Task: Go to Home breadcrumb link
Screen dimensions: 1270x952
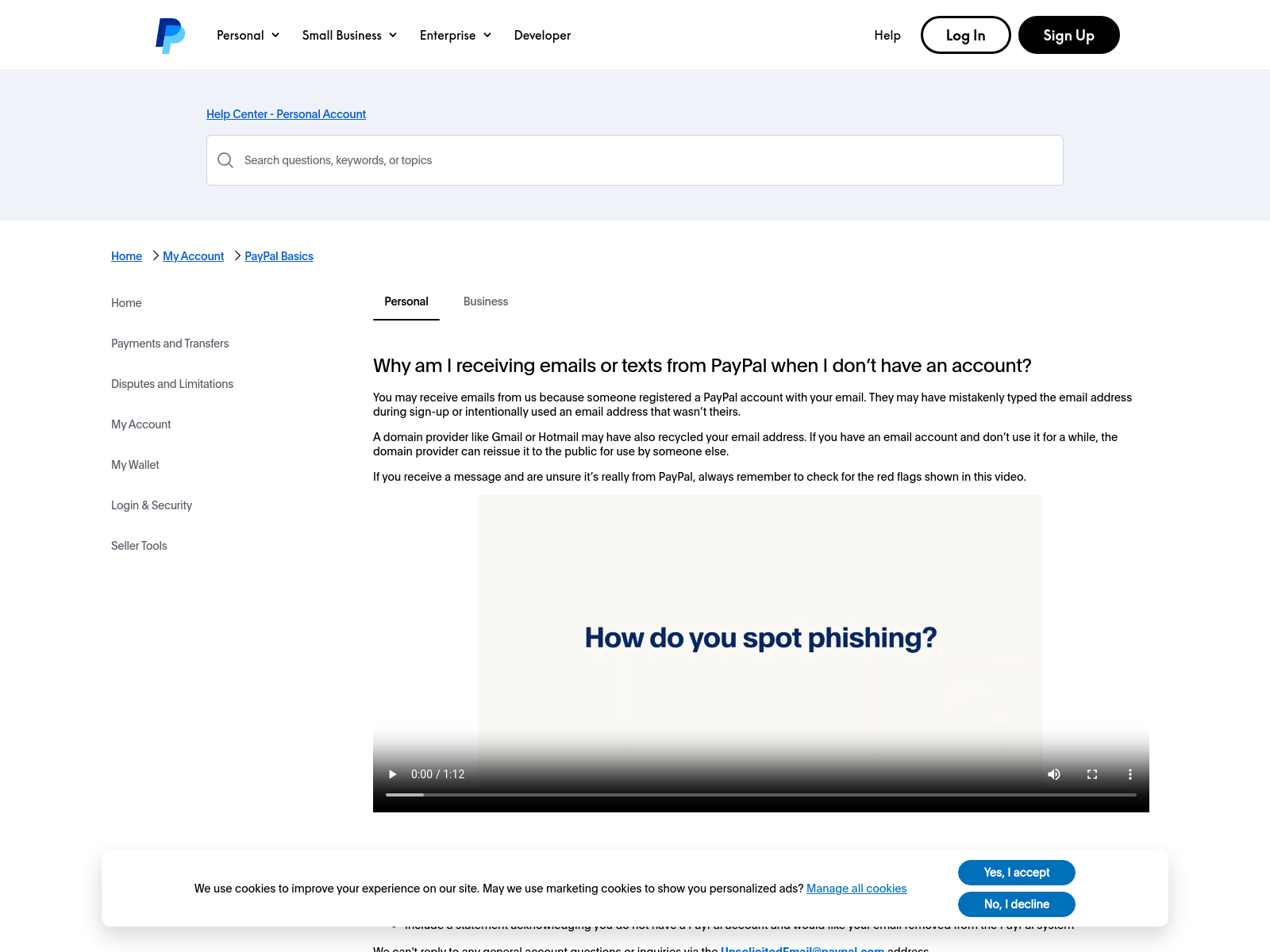Action: [126, 256]
